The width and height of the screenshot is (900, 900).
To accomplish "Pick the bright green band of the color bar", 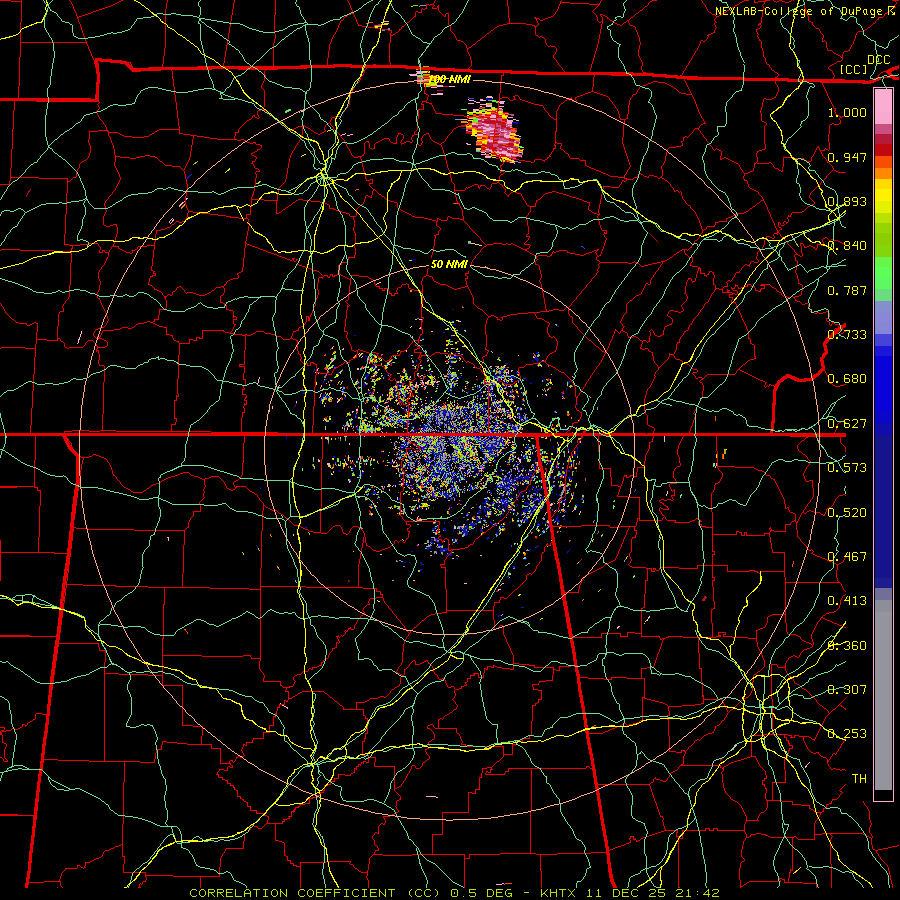I will (x=883, y=274).
